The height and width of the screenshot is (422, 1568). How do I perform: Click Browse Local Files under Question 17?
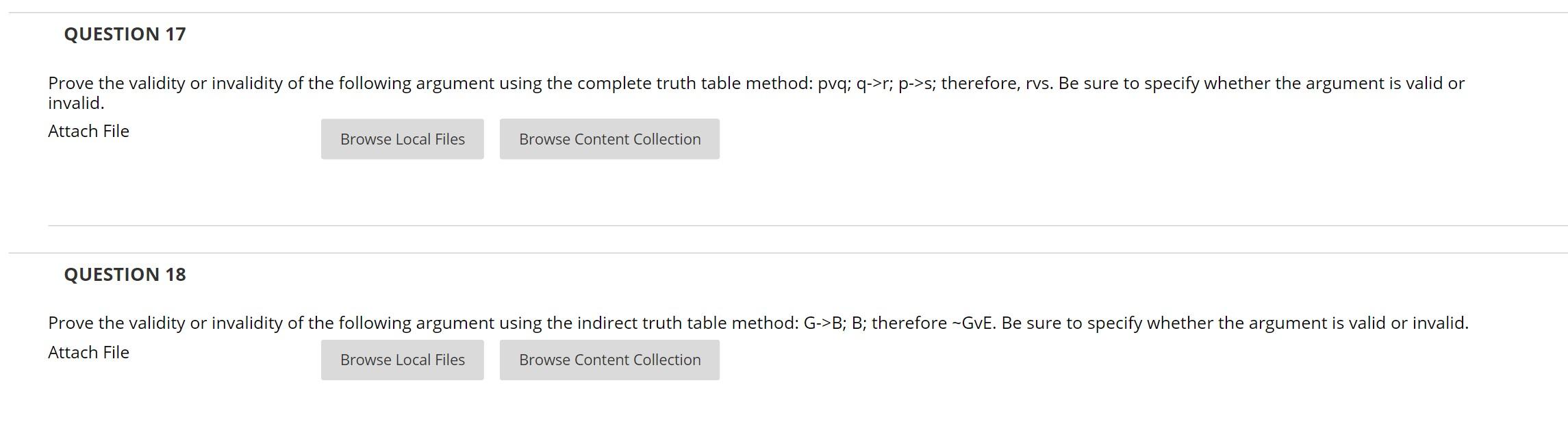click(x=401, y=138)
